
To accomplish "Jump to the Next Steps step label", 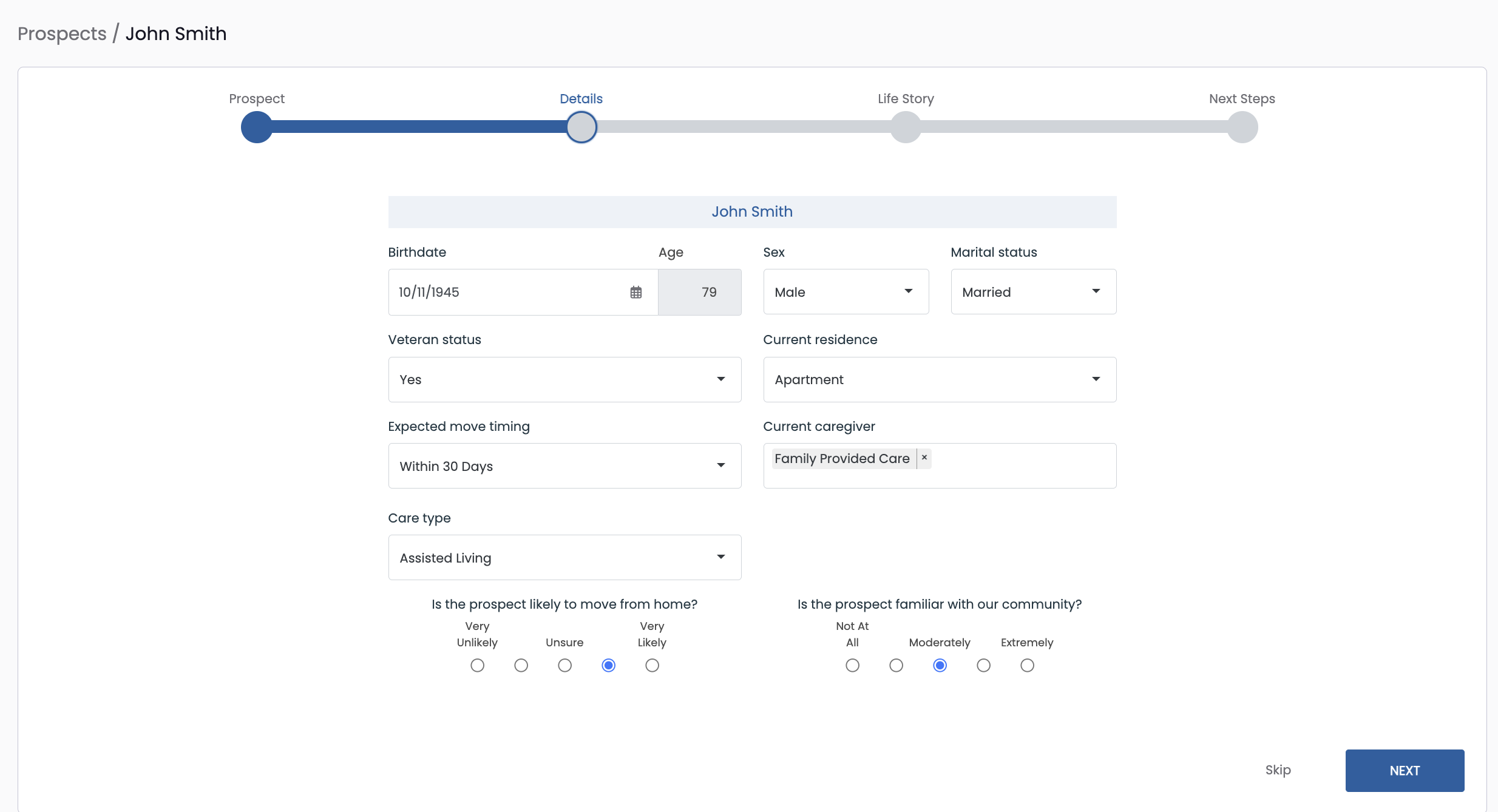I will pyautogui.click(x=1242, y=99).
